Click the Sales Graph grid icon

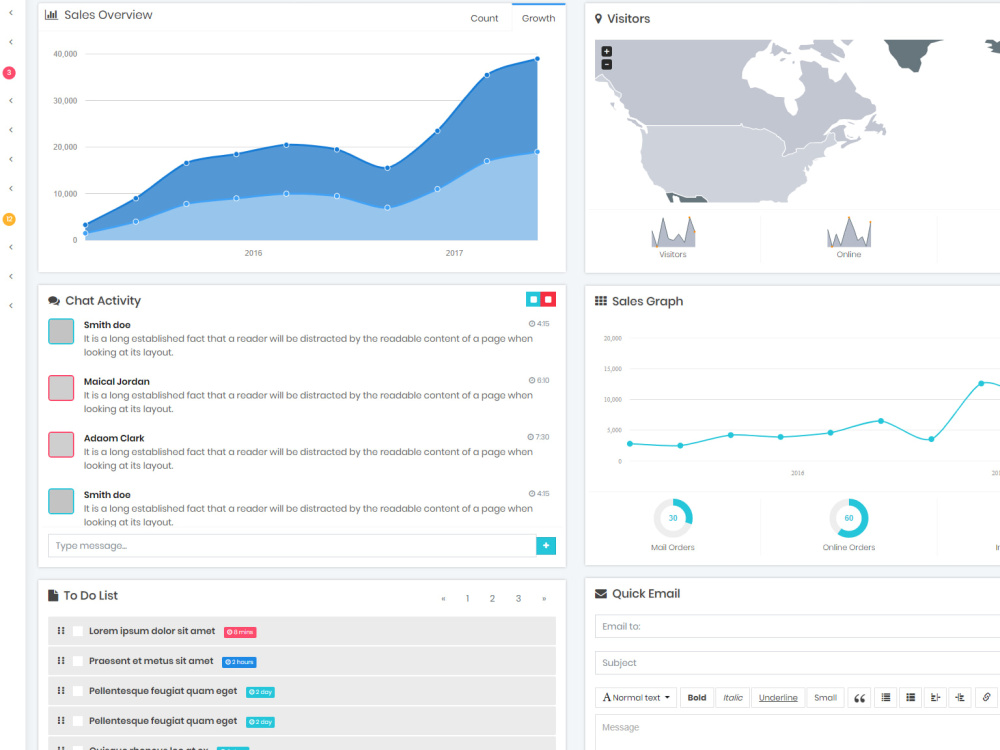(x=601, y=301)
